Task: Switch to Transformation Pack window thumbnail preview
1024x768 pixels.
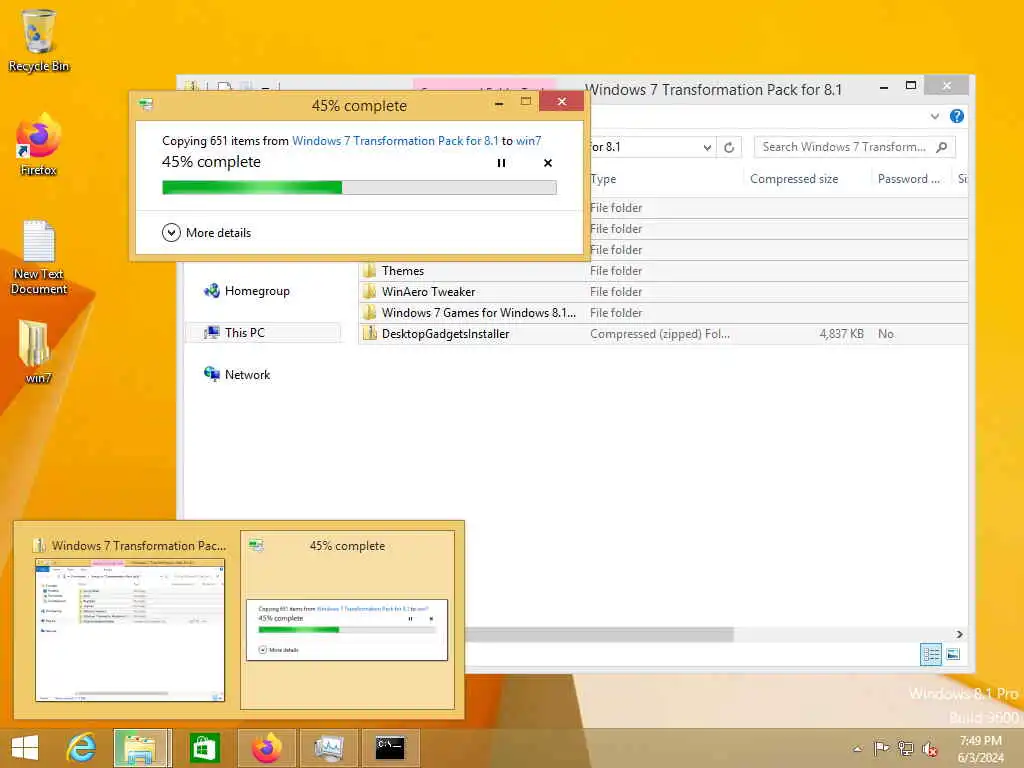Action: coord(129,620)
